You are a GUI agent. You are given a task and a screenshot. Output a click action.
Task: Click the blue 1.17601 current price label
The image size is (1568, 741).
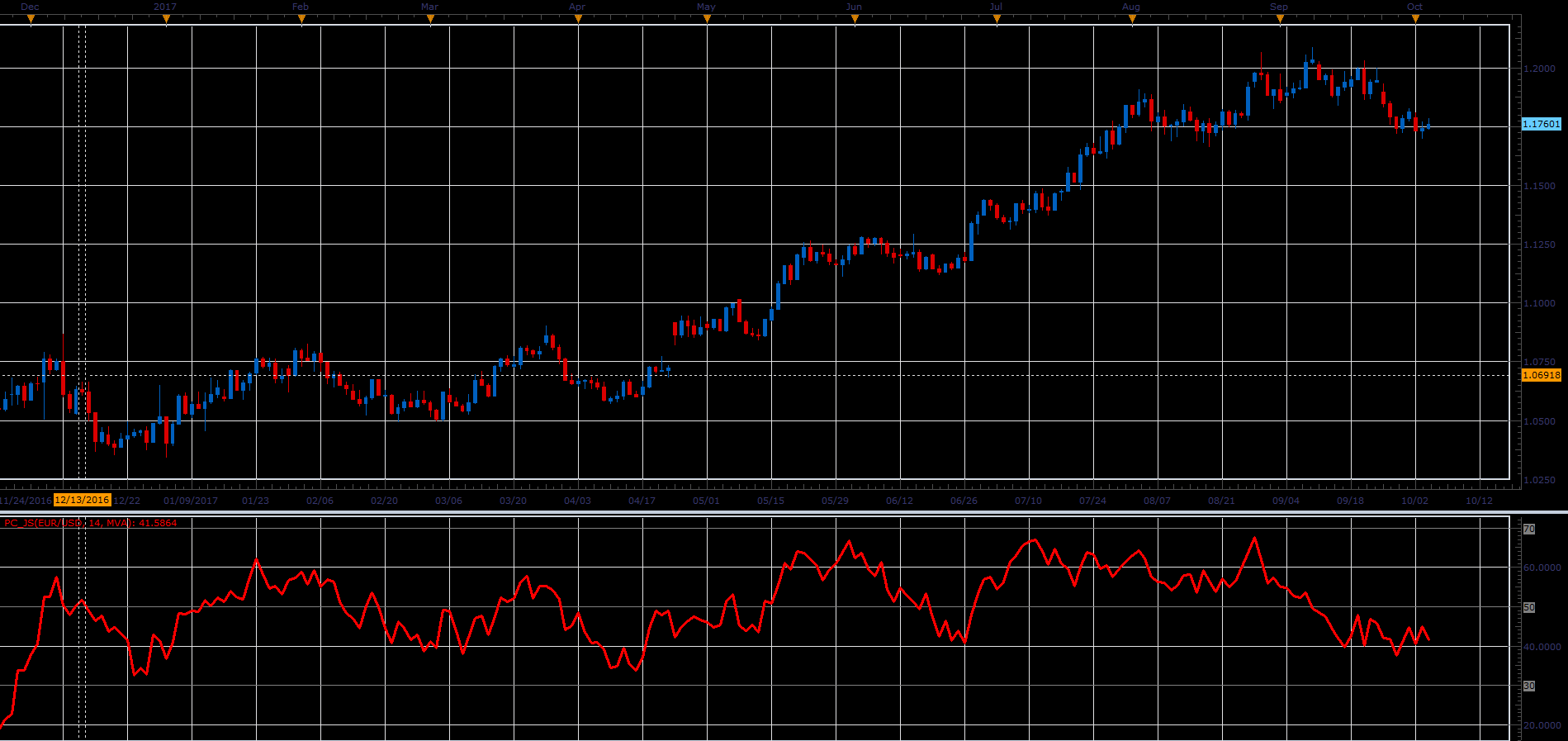click(1542, 124)
